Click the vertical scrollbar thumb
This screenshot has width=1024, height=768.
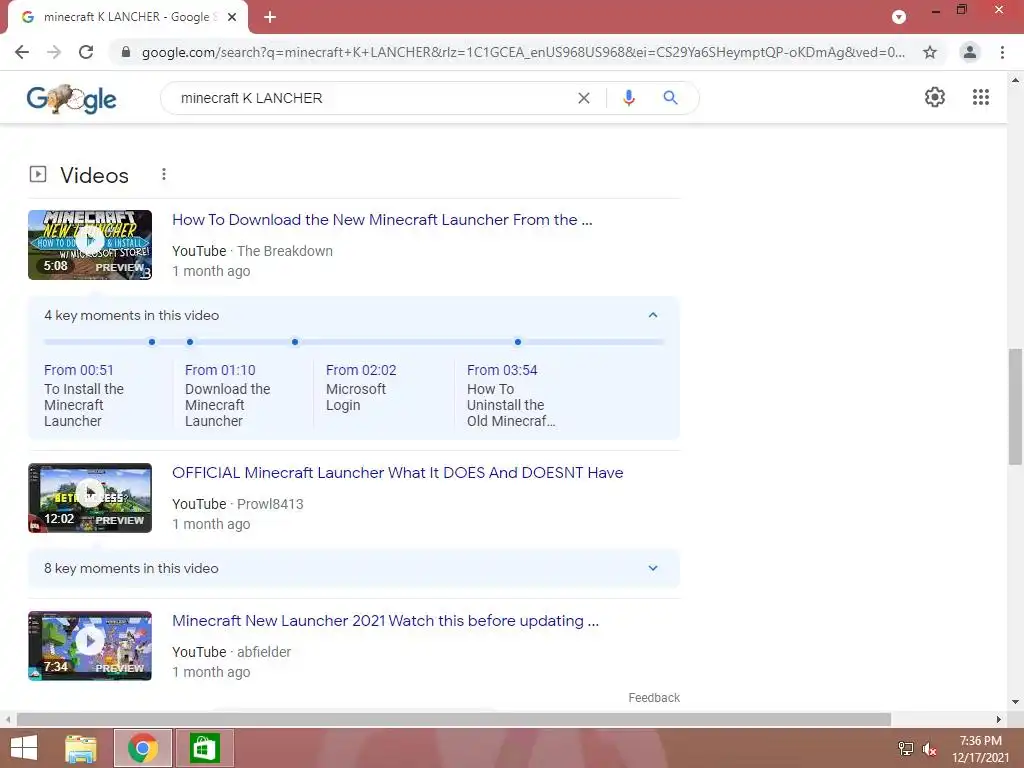pyautogui.click(x=1015, y=406)
